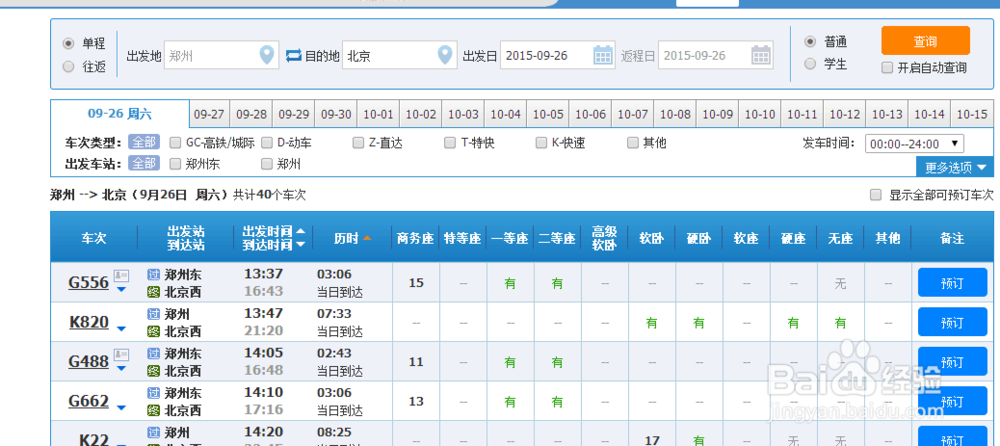The height and width of the screenshot is (446, 1000).
Task: Click the 03:06 duration of G556
Action: [334, 274]
